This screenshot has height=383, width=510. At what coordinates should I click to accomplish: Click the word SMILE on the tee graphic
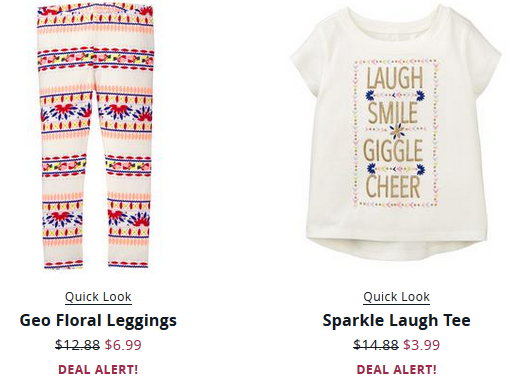pyautogui.click(x=393, y=113)
